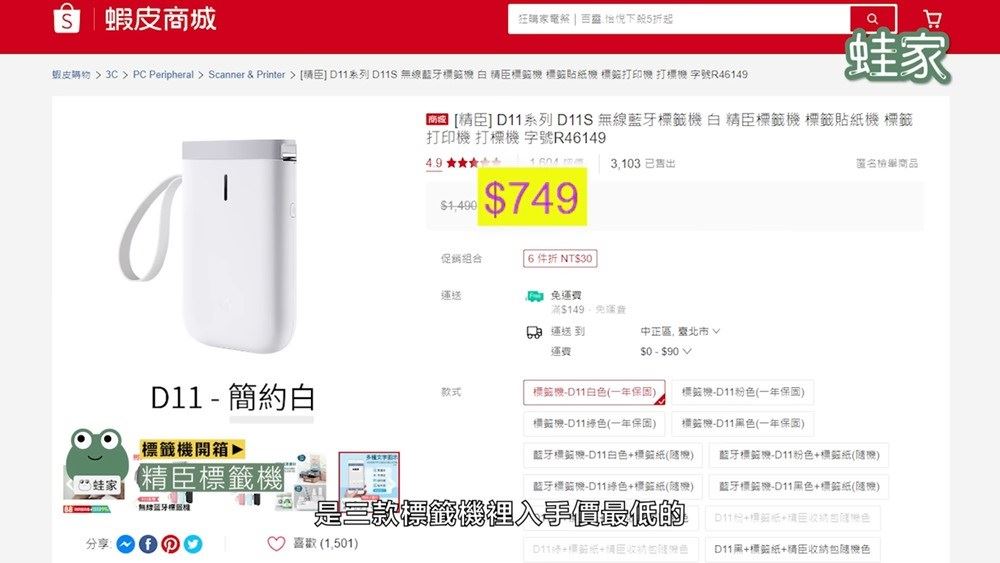Screen dimensions: 1000x563
Task: Select 藍牙標籤機-D11白色+標籤紙(隨機) option
Action: point(613,455)
